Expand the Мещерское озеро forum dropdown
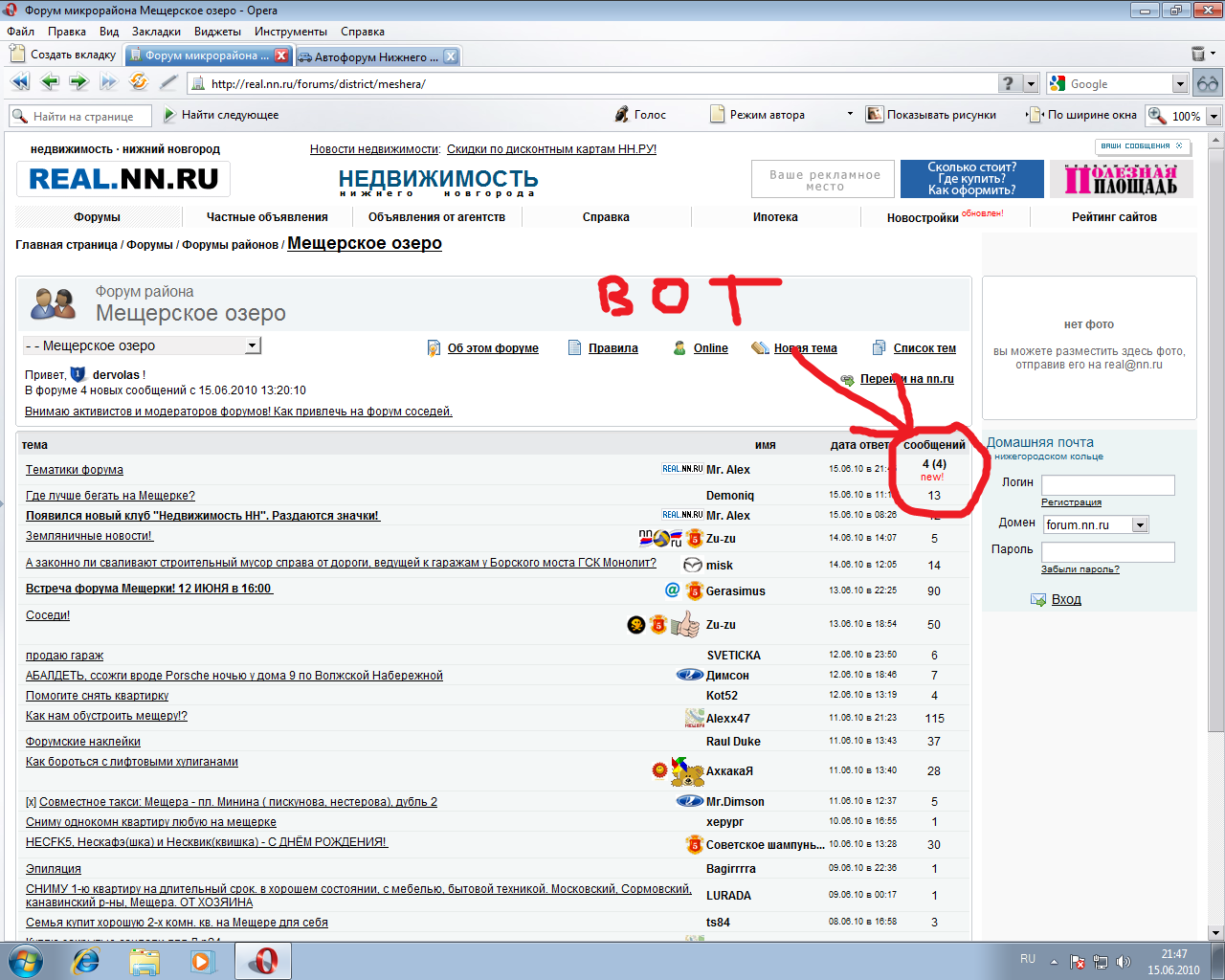1225x980 pixels. [x=253, y=345]
